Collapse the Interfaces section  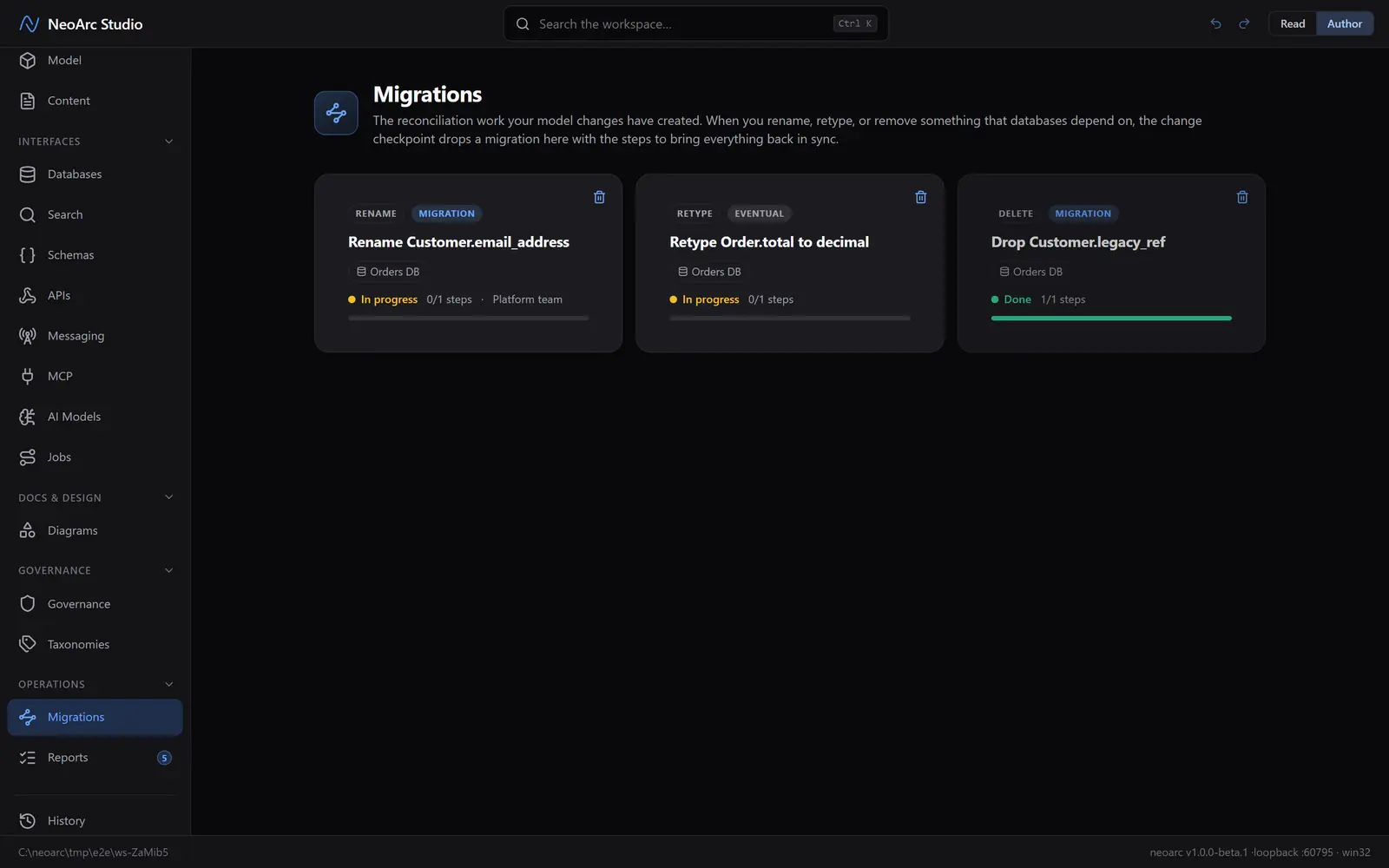coord(169,141)
